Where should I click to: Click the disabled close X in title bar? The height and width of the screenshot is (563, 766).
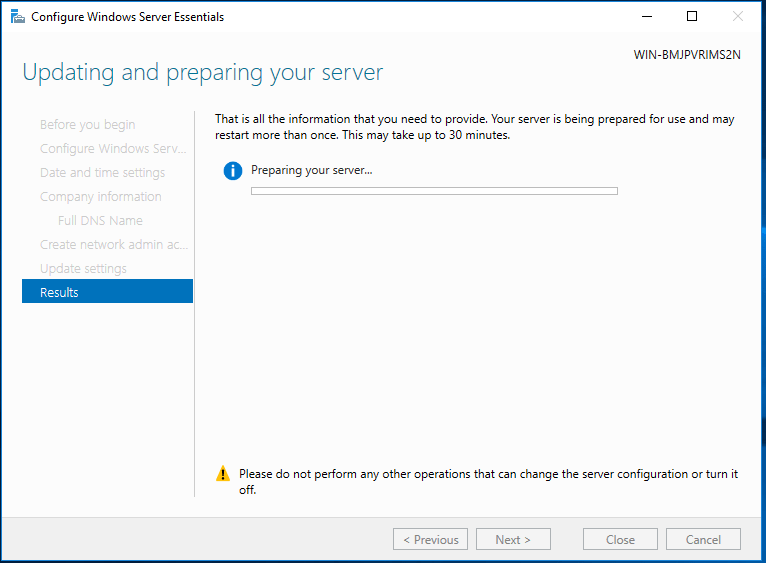(x=738, y=17)
